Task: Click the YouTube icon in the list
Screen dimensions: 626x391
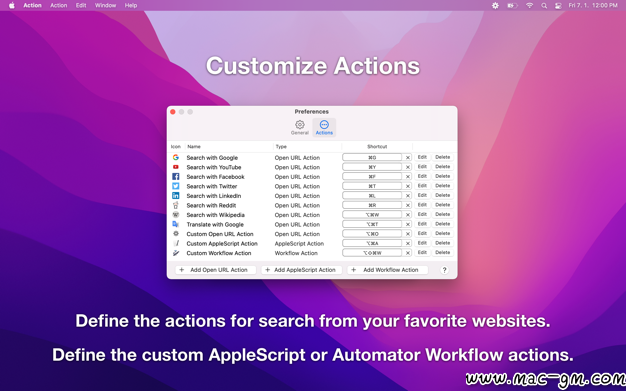Action: [176, 167]
